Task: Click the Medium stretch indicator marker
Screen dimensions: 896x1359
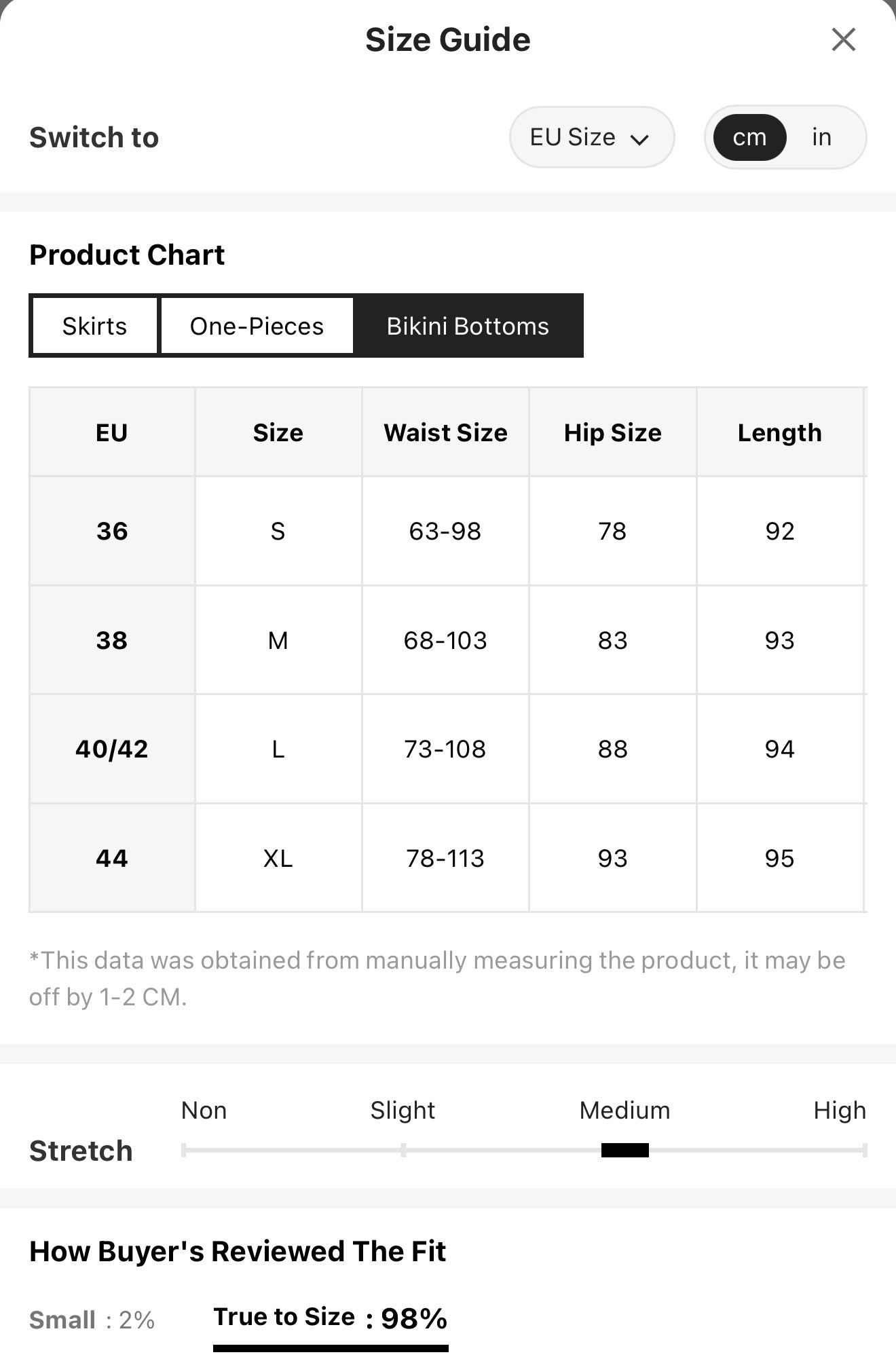Action: pyautogui.click(x=624, y=1150)
